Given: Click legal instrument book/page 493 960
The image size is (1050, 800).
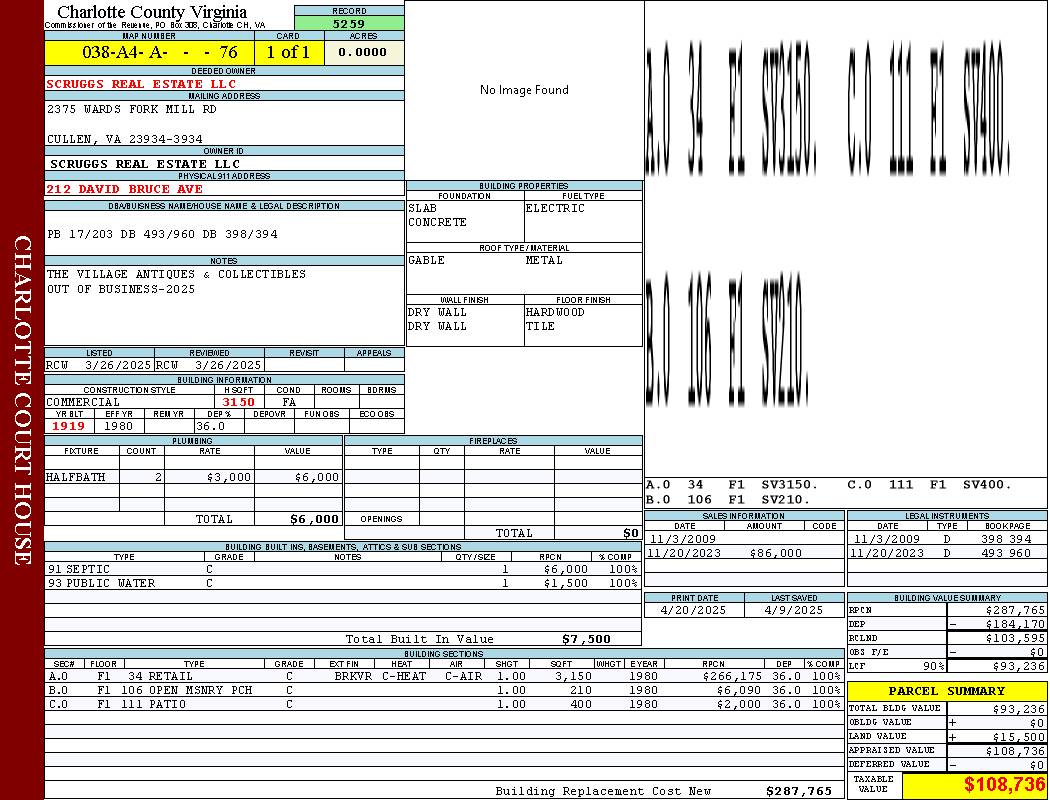Looking at the screenshot, I should [x=1006, y=554].
